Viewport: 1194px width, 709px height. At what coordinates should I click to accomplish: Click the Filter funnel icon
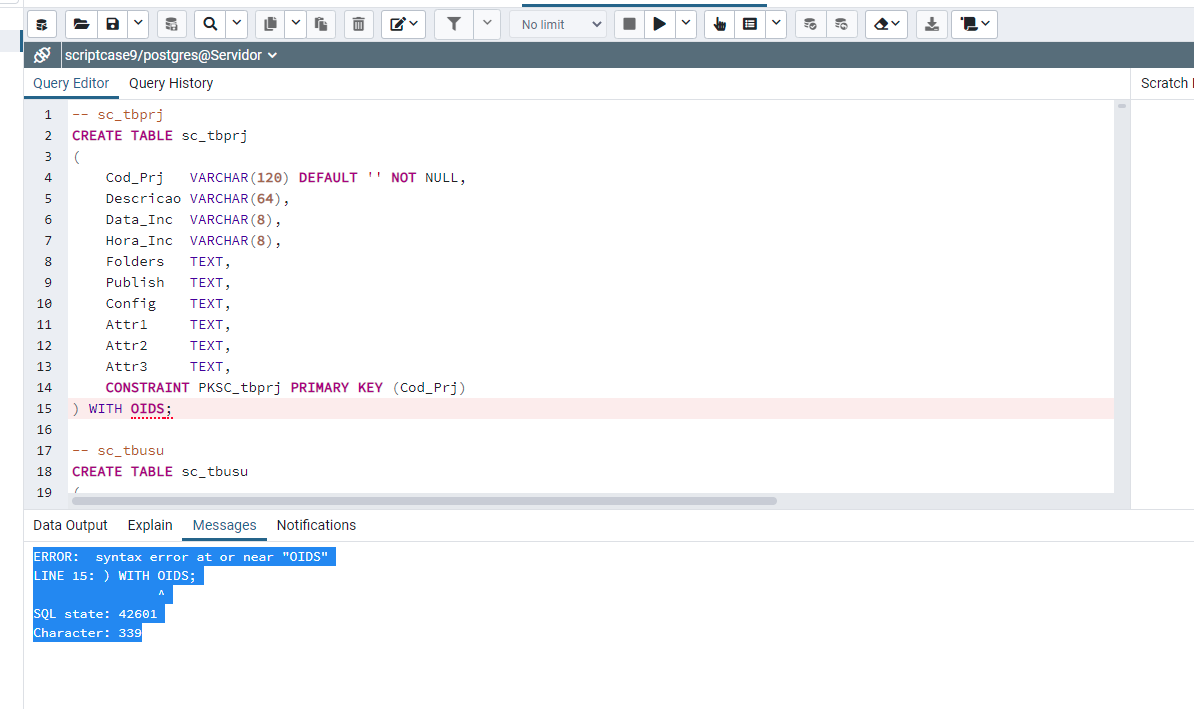(x=454, y=24)
